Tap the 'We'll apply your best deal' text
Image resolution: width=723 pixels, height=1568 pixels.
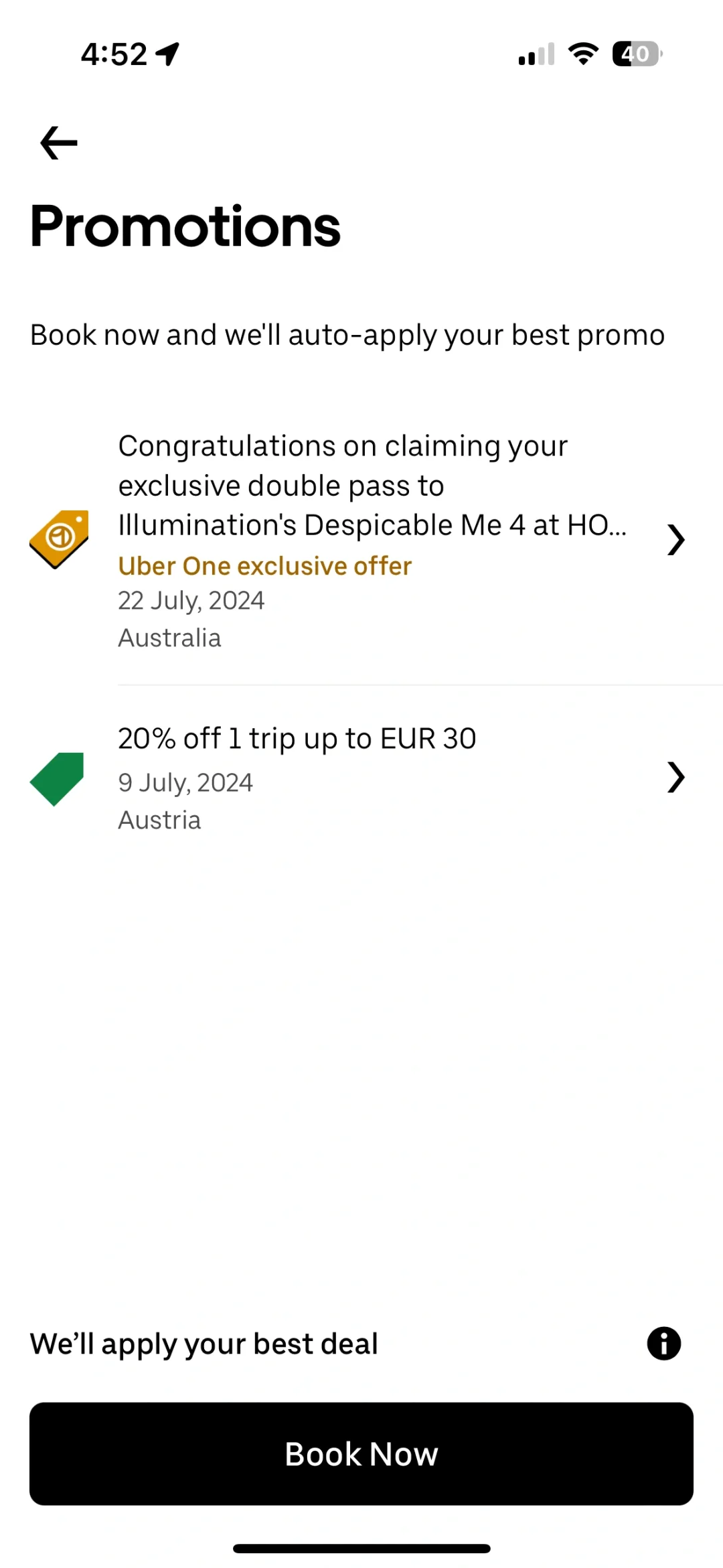pos(204,1344)
